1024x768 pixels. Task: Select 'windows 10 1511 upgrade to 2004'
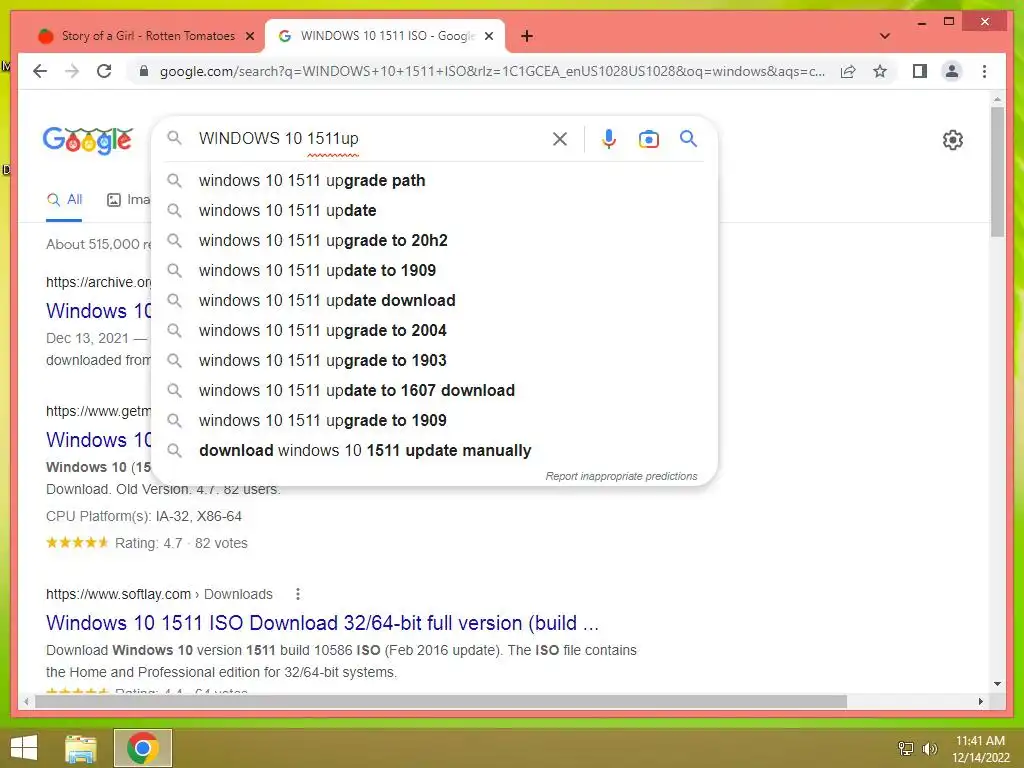pos(434,330)
